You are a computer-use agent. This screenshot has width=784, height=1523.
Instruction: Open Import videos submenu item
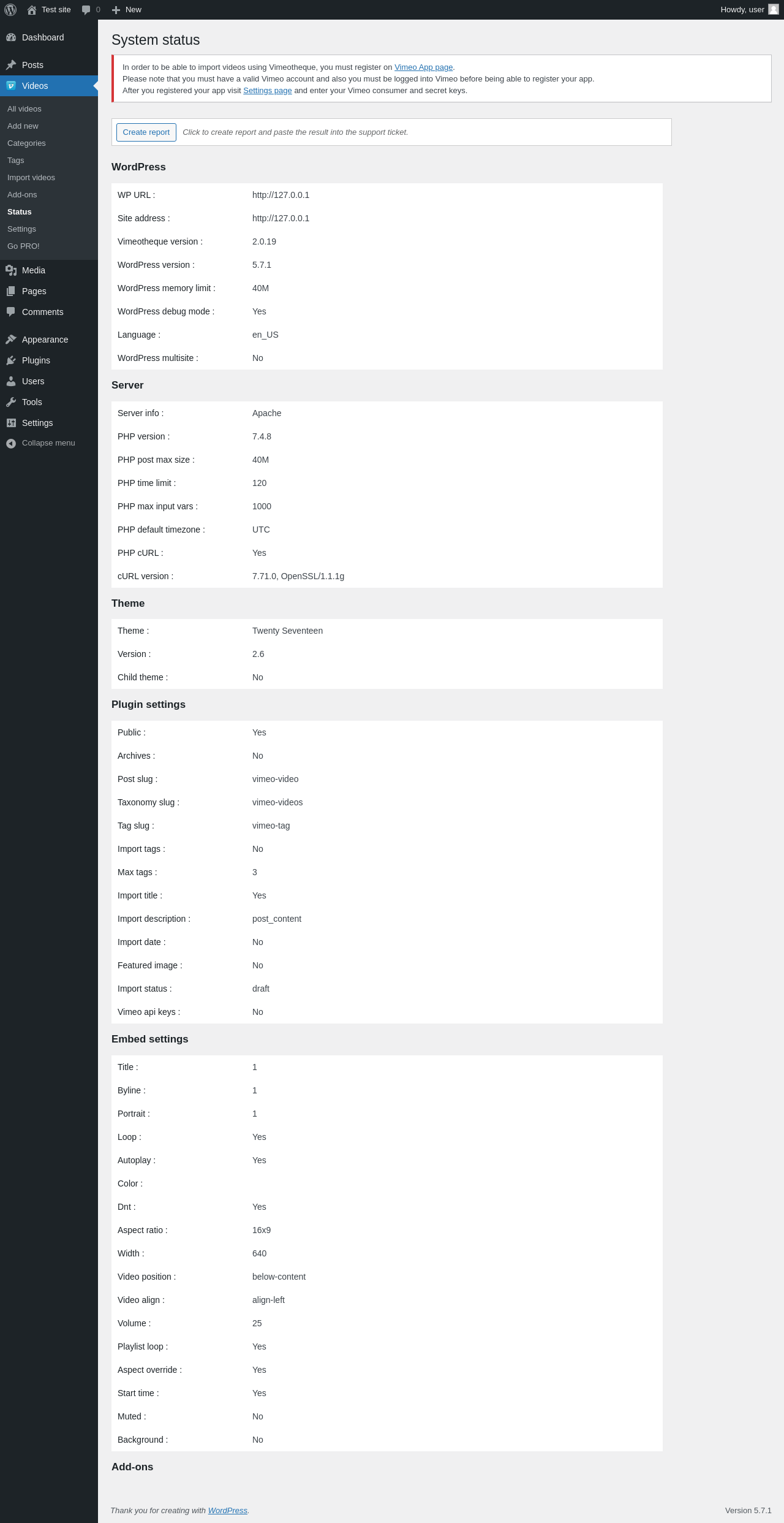[x=31, y=178]
